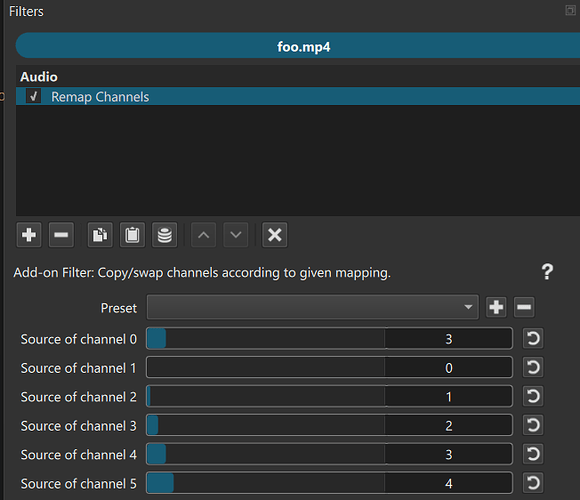Click the Source of channel 5 label
The width and height of the screenshot is (580, 500).
[79, 483]
